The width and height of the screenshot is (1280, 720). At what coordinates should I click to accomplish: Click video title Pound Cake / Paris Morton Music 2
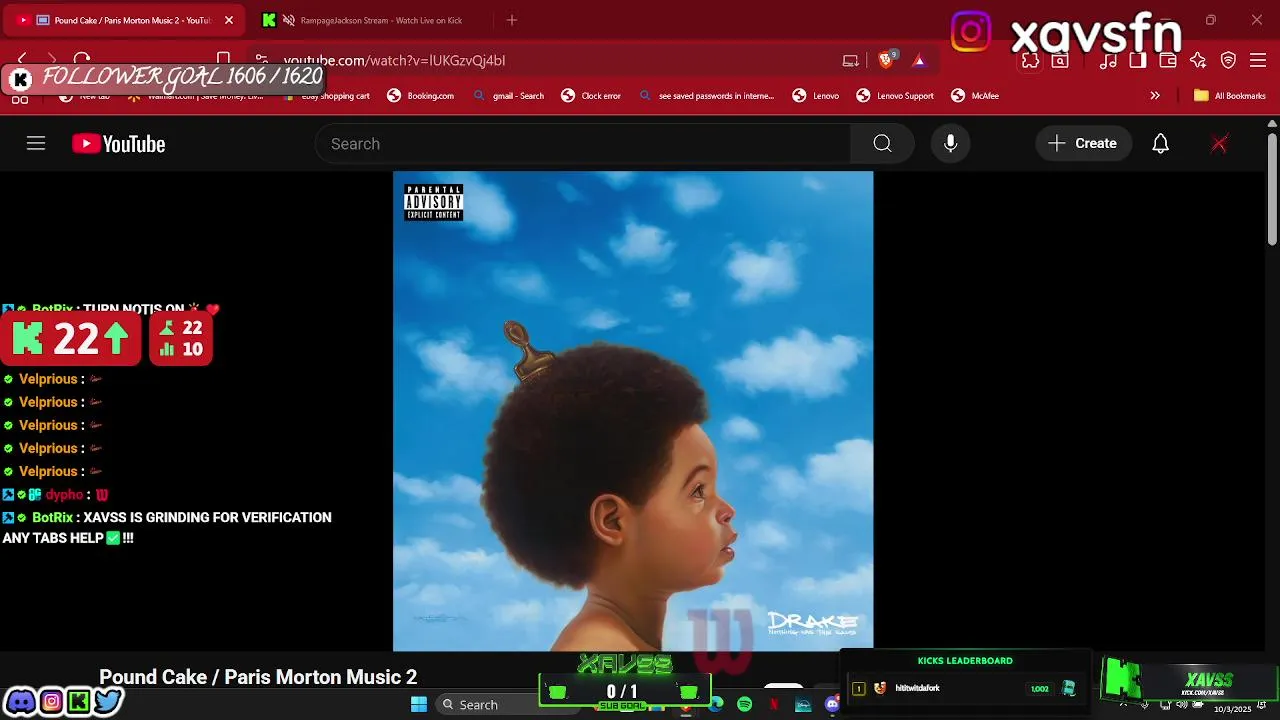point(258,677)
